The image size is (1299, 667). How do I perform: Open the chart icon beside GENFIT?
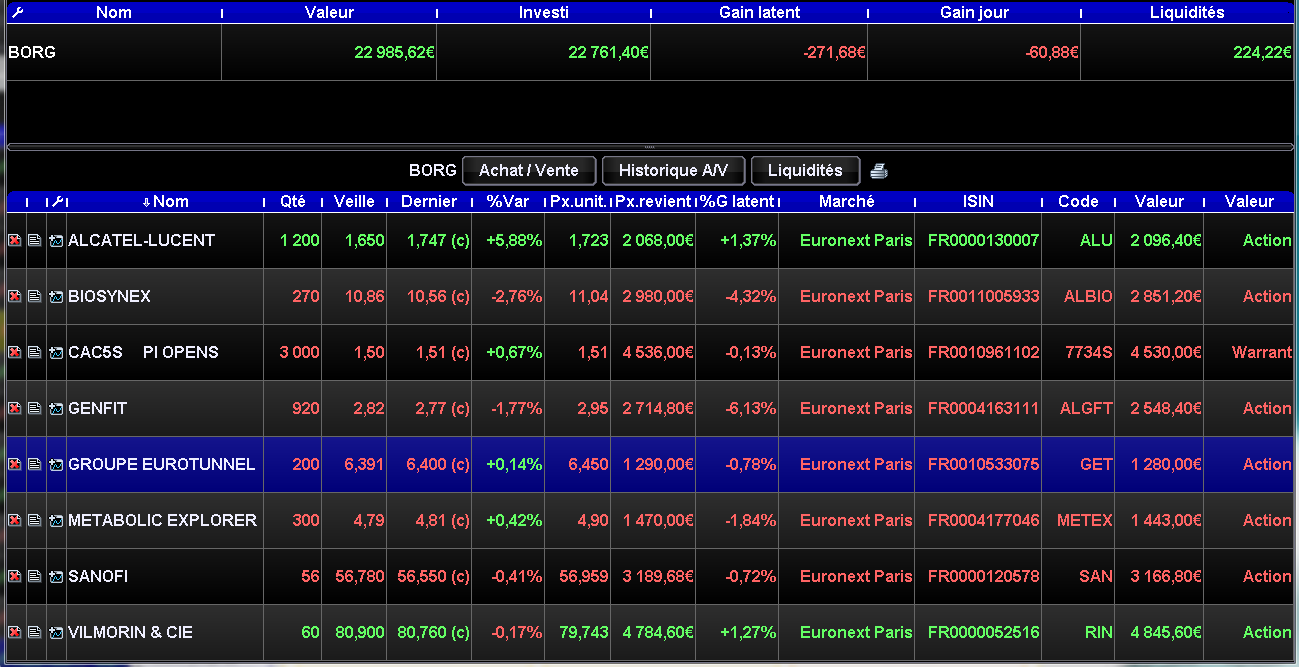pos(56,409)
